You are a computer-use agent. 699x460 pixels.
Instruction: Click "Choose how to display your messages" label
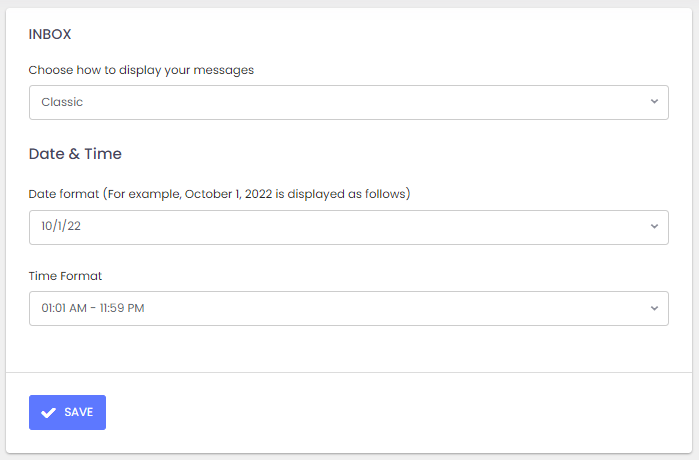tap(141, 70)
